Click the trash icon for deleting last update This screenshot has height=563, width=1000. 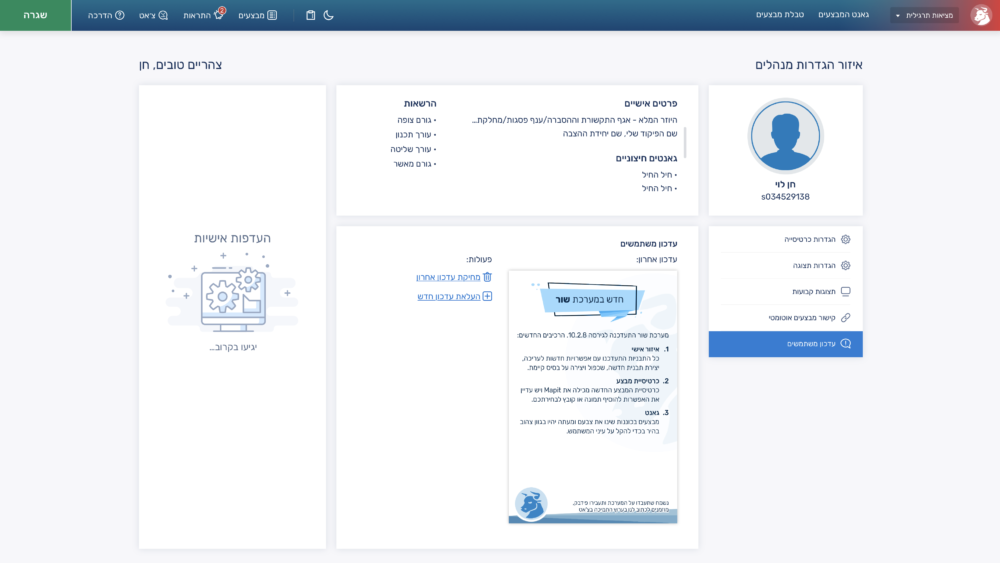[488, 277]
